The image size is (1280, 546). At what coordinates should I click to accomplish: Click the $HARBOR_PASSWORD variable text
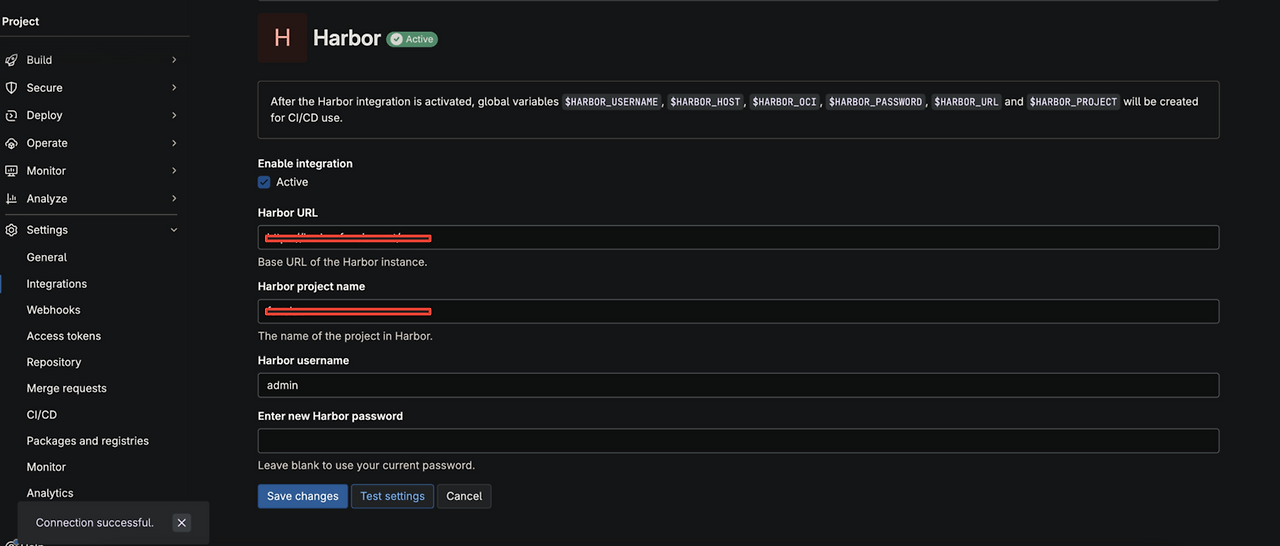875,102
